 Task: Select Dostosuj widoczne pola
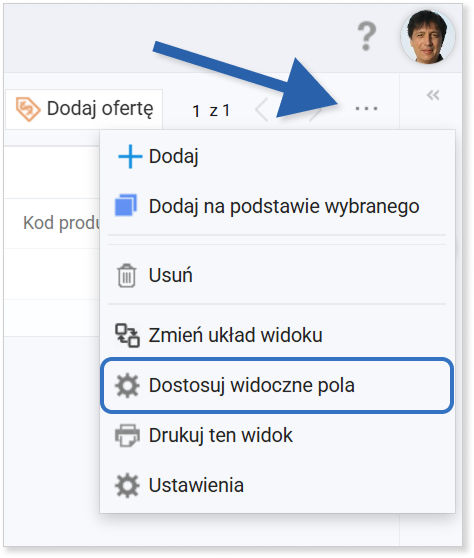coord(277,385)
